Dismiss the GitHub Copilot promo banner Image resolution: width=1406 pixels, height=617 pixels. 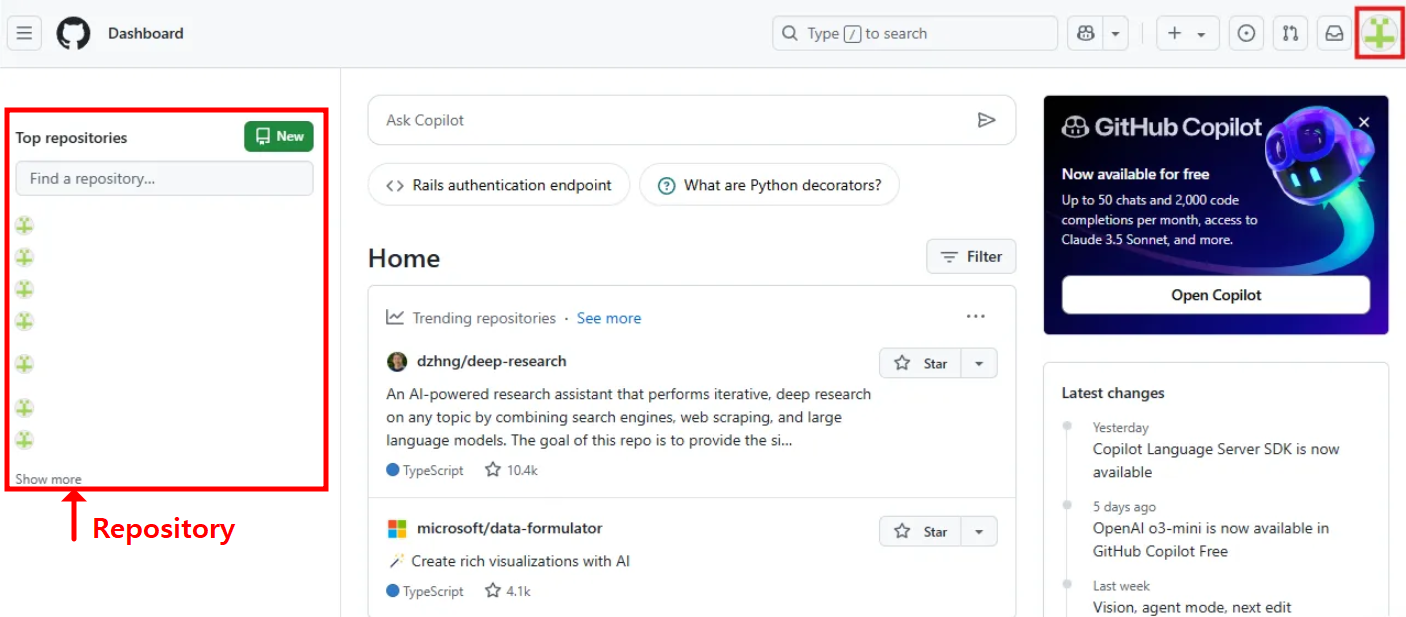pos(1364,122)
